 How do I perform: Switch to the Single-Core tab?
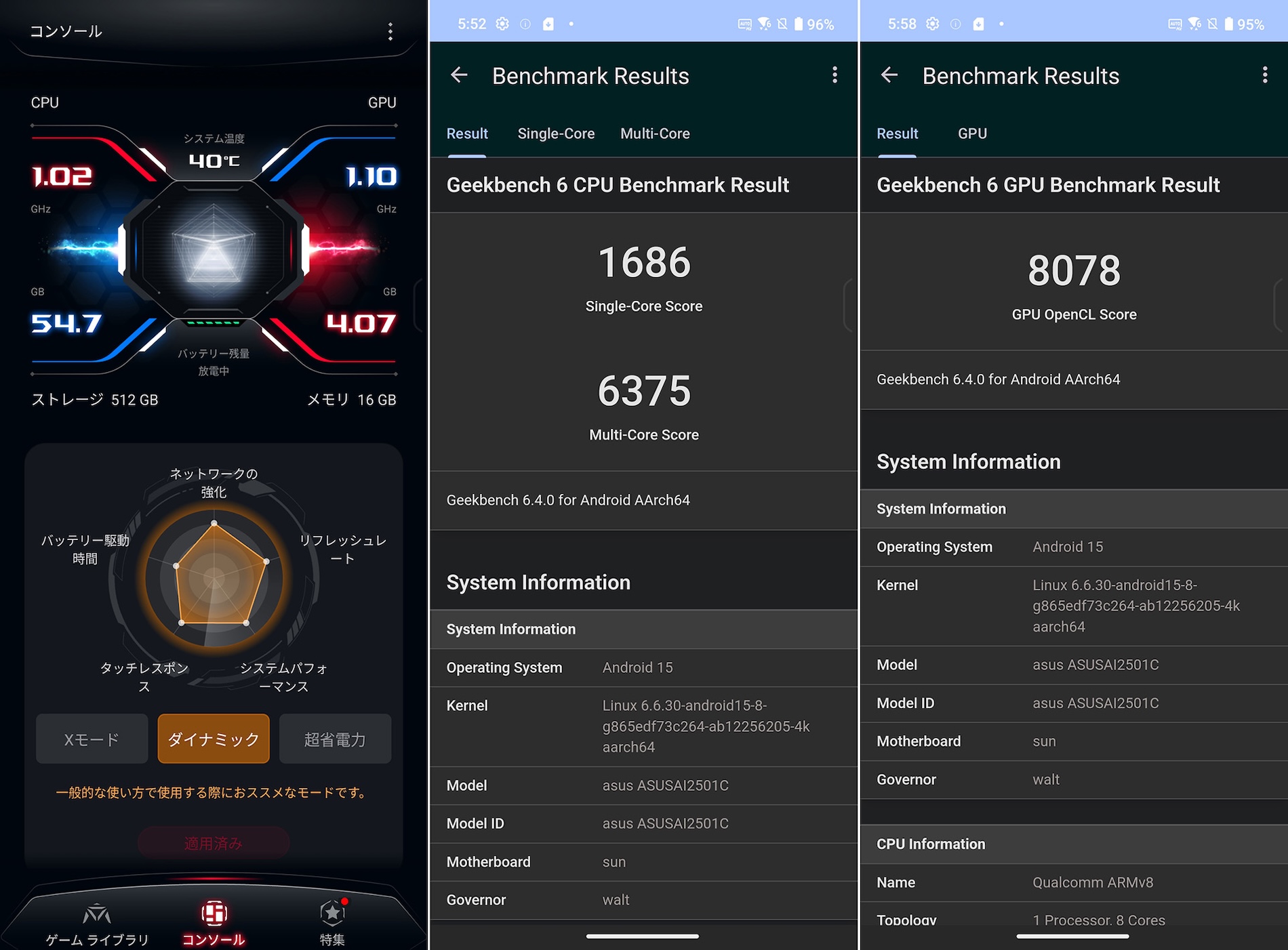[556, 133]
